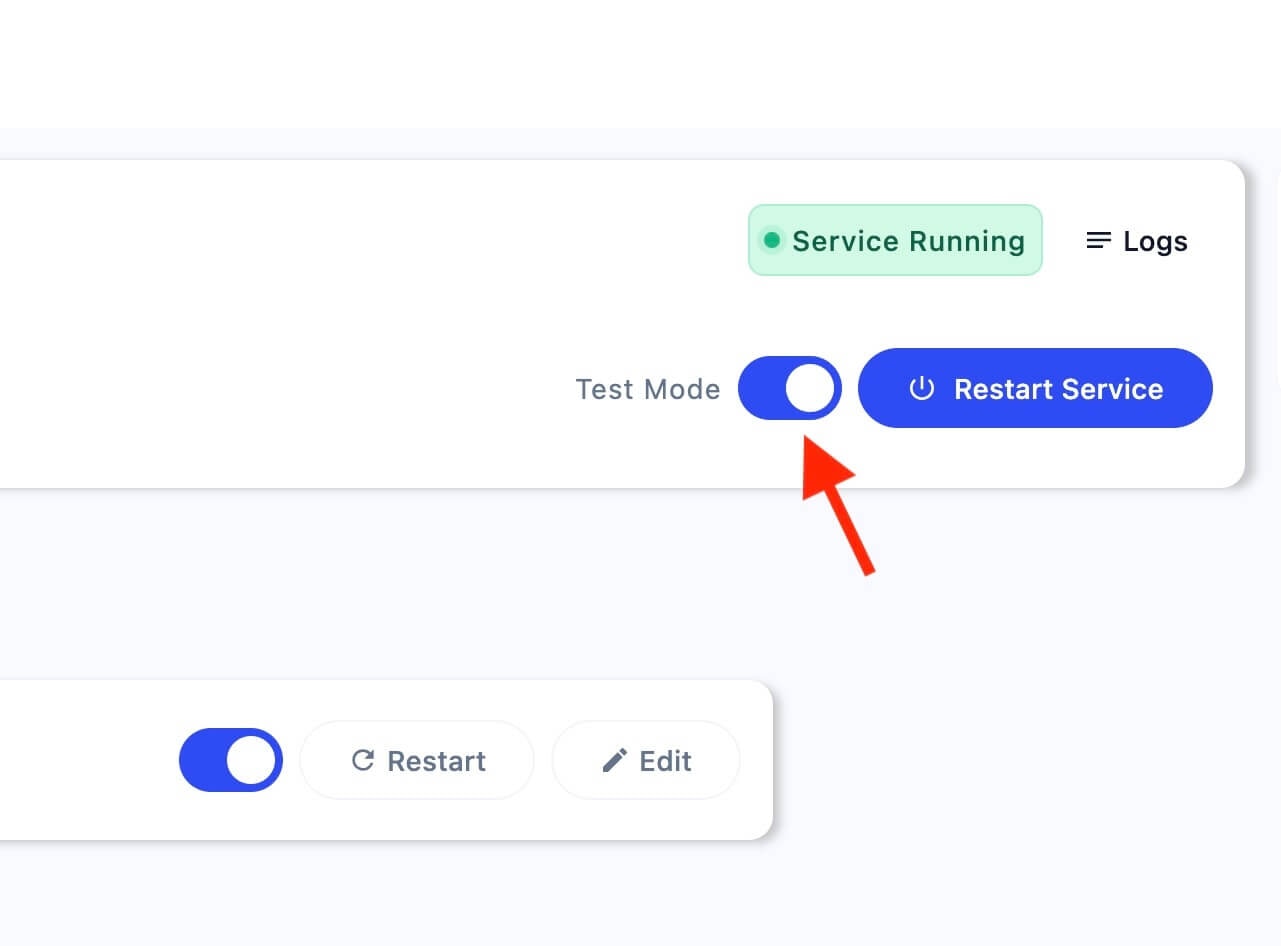This screenshot has height=946, width=1281.
Task: Open the Edit dialog
Action: click(645, 760)
